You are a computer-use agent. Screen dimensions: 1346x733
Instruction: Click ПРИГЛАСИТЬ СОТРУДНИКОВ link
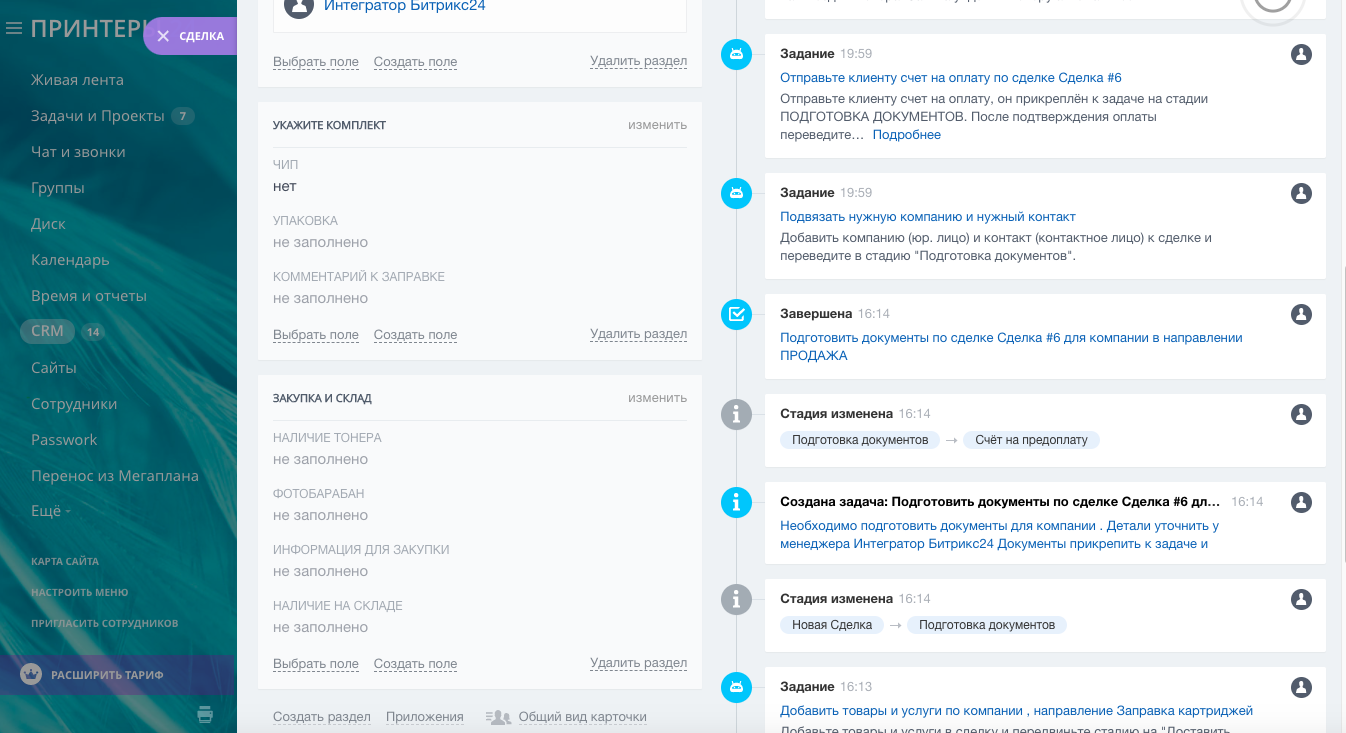pos(105,623)
